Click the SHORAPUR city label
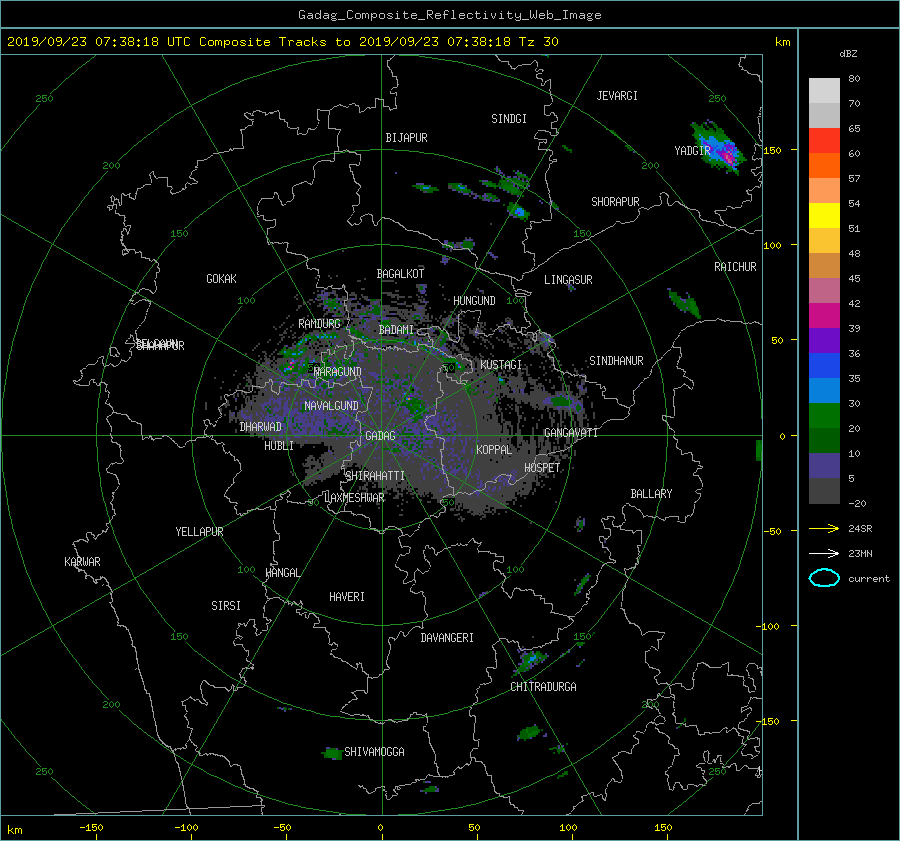Screen dimensions: 900x841 (615, 202)
